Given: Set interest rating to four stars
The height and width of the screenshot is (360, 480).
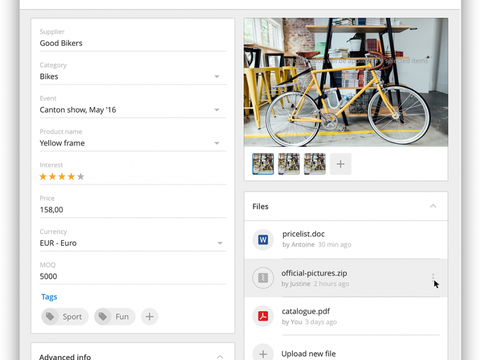Looking at the screenshot, I should (71, 177).
